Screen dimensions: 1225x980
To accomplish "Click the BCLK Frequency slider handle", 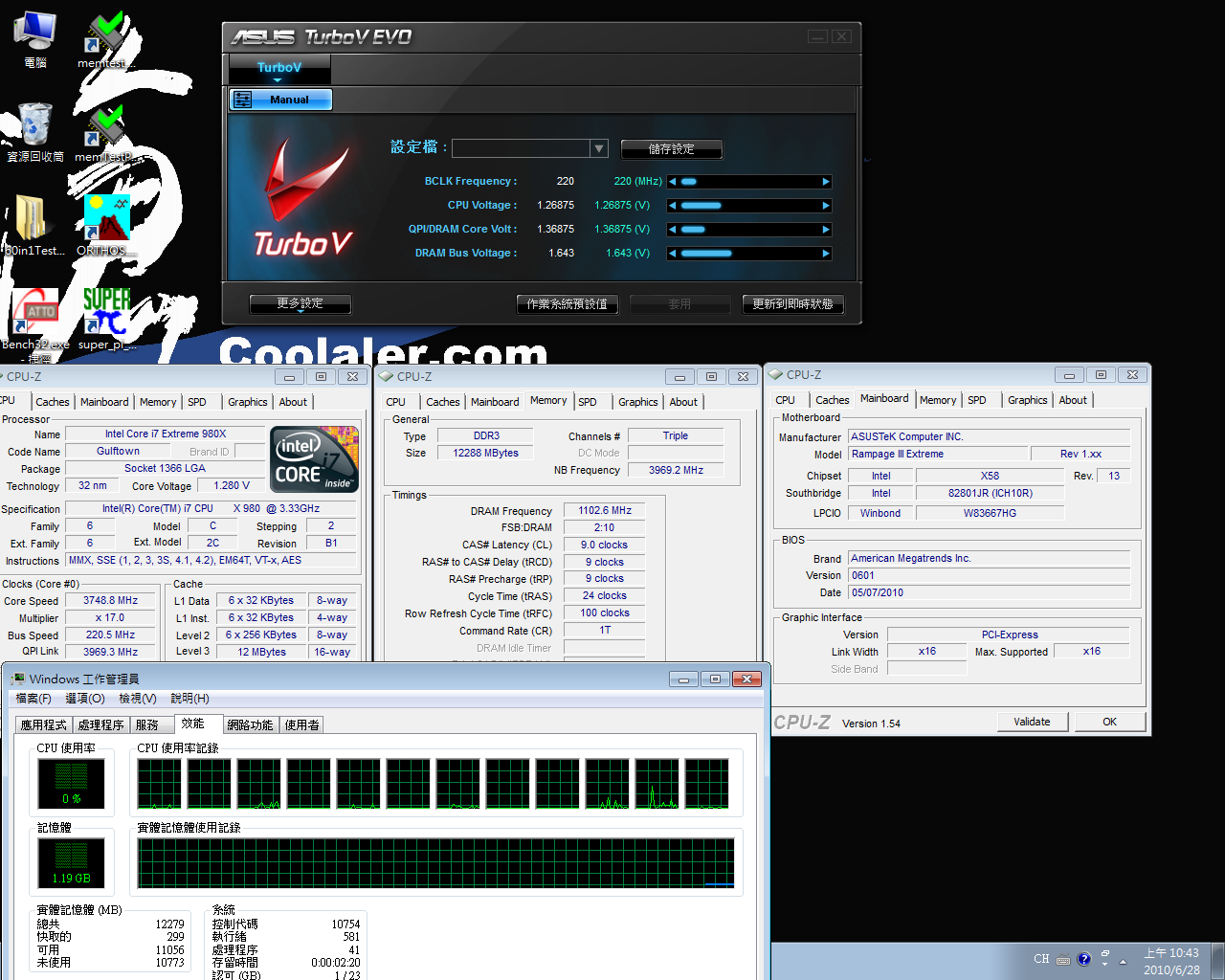I will pos(689,182).
